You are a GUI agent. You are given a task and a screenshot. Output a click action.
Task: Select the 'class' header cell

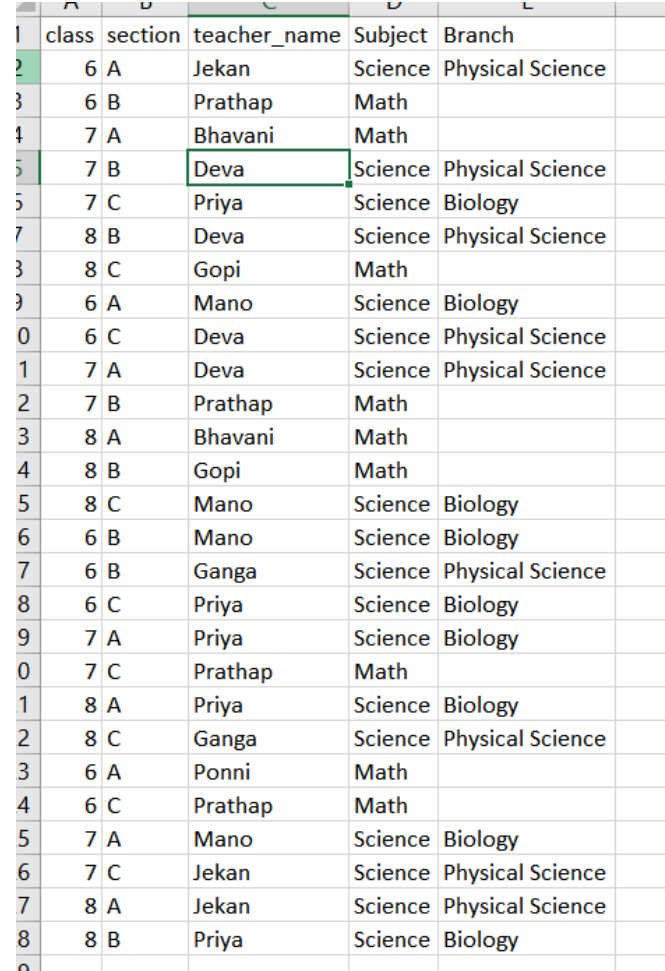click(x=70, y=35)
